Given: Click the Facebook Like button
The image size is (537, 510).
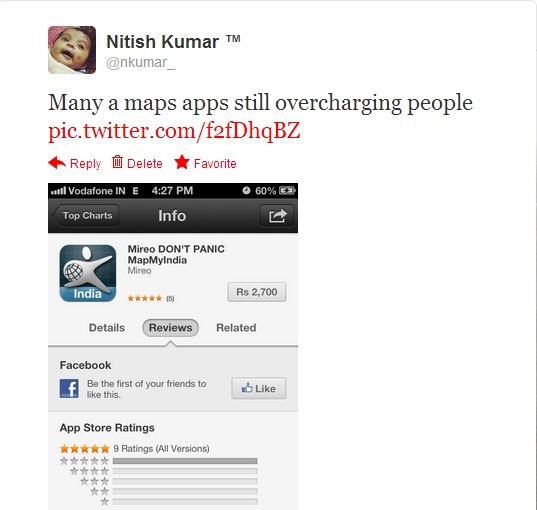Looking at the screenshot, I should click(259, 388).
